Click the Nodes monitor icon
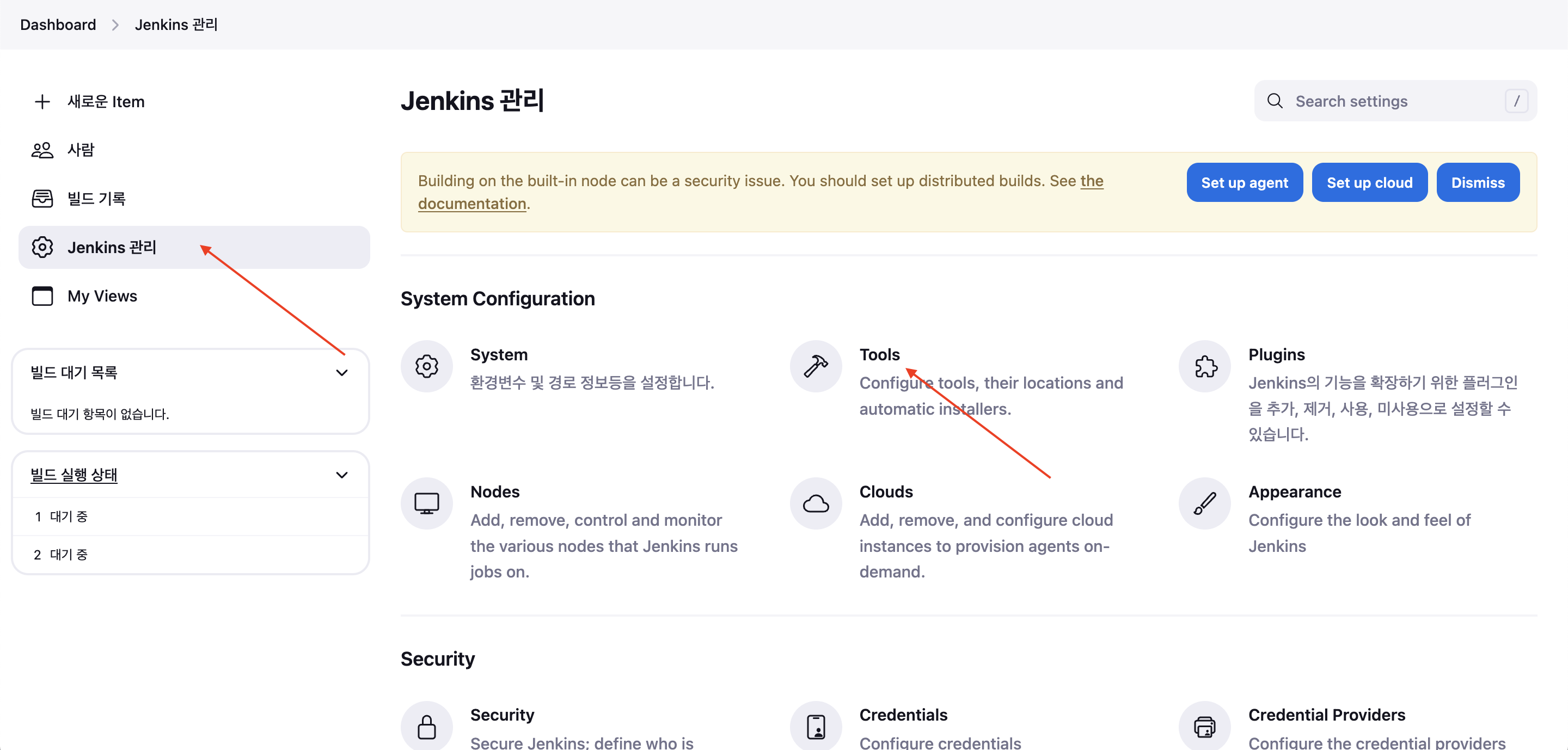The width and height of the screenshot is (1568, 750). pos(427,503)
